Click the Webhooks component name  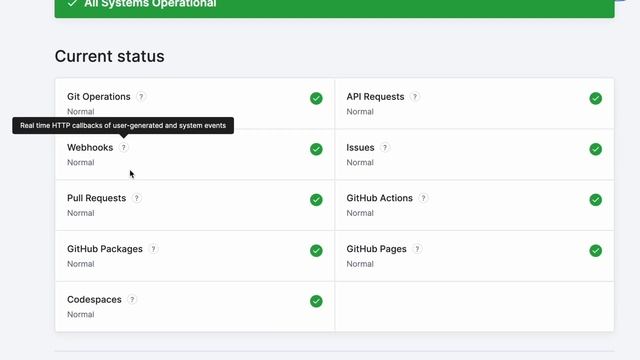(90, 147)
